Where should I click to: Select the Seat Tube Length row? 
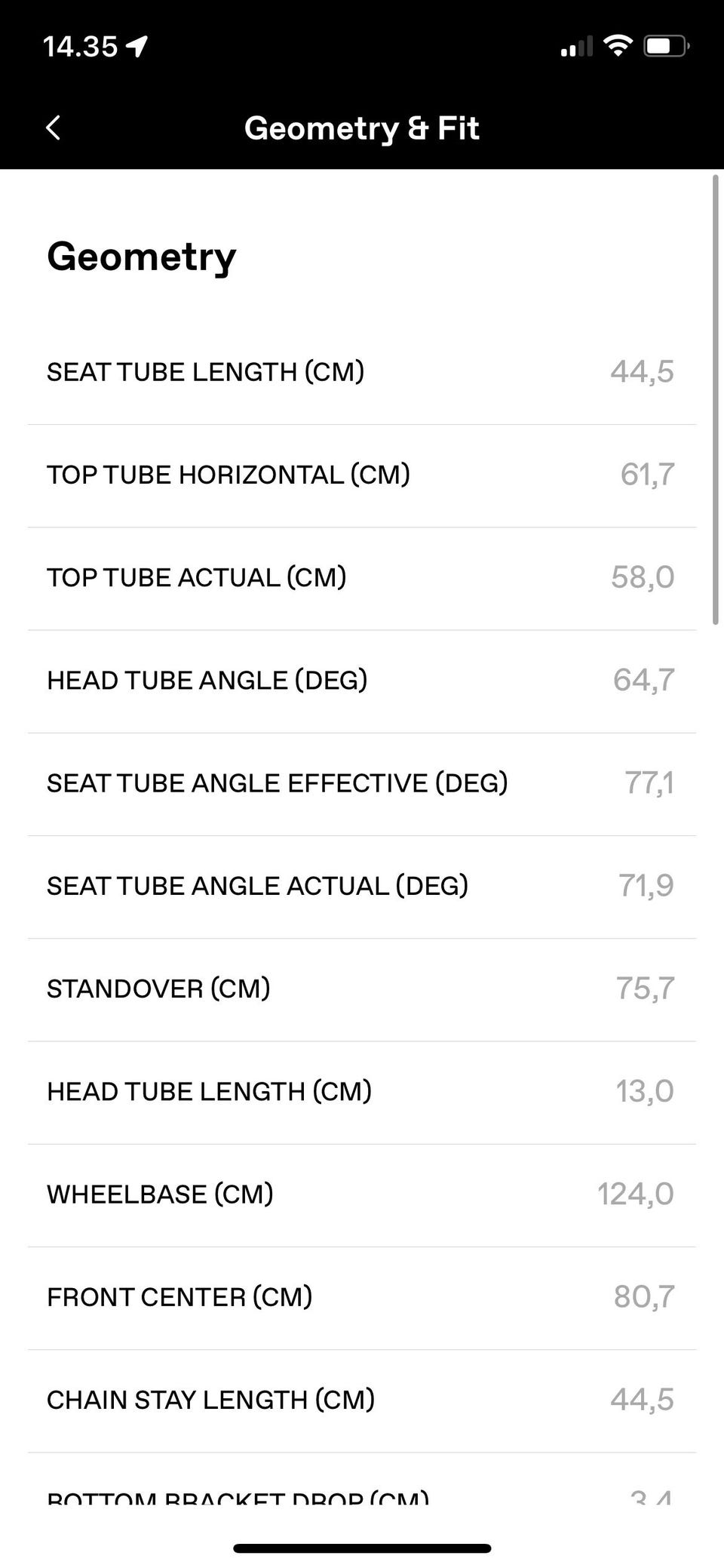pyautogui.click(x=362, y=372)
